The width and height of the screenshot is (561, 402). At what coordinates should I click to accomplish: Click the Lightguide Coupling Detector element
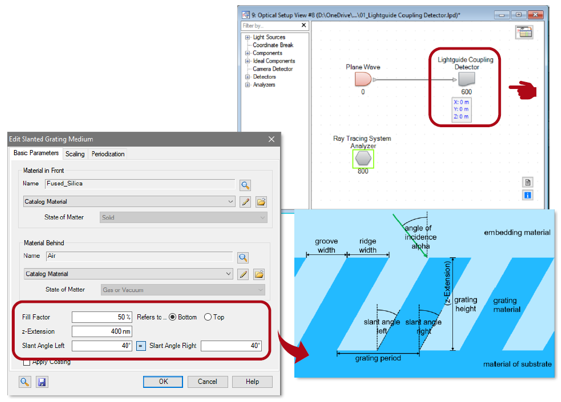coord(467,79)
